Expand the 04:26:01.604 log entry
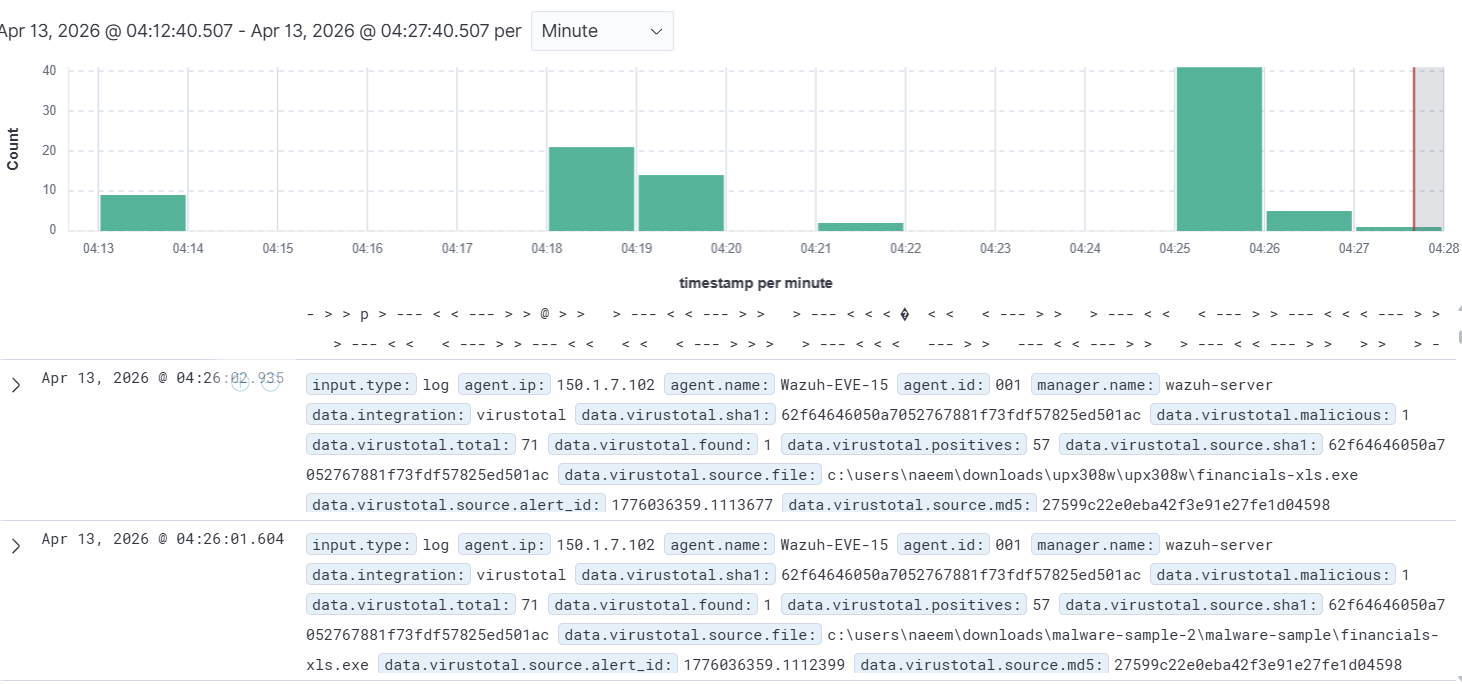 tap(15, 546)
